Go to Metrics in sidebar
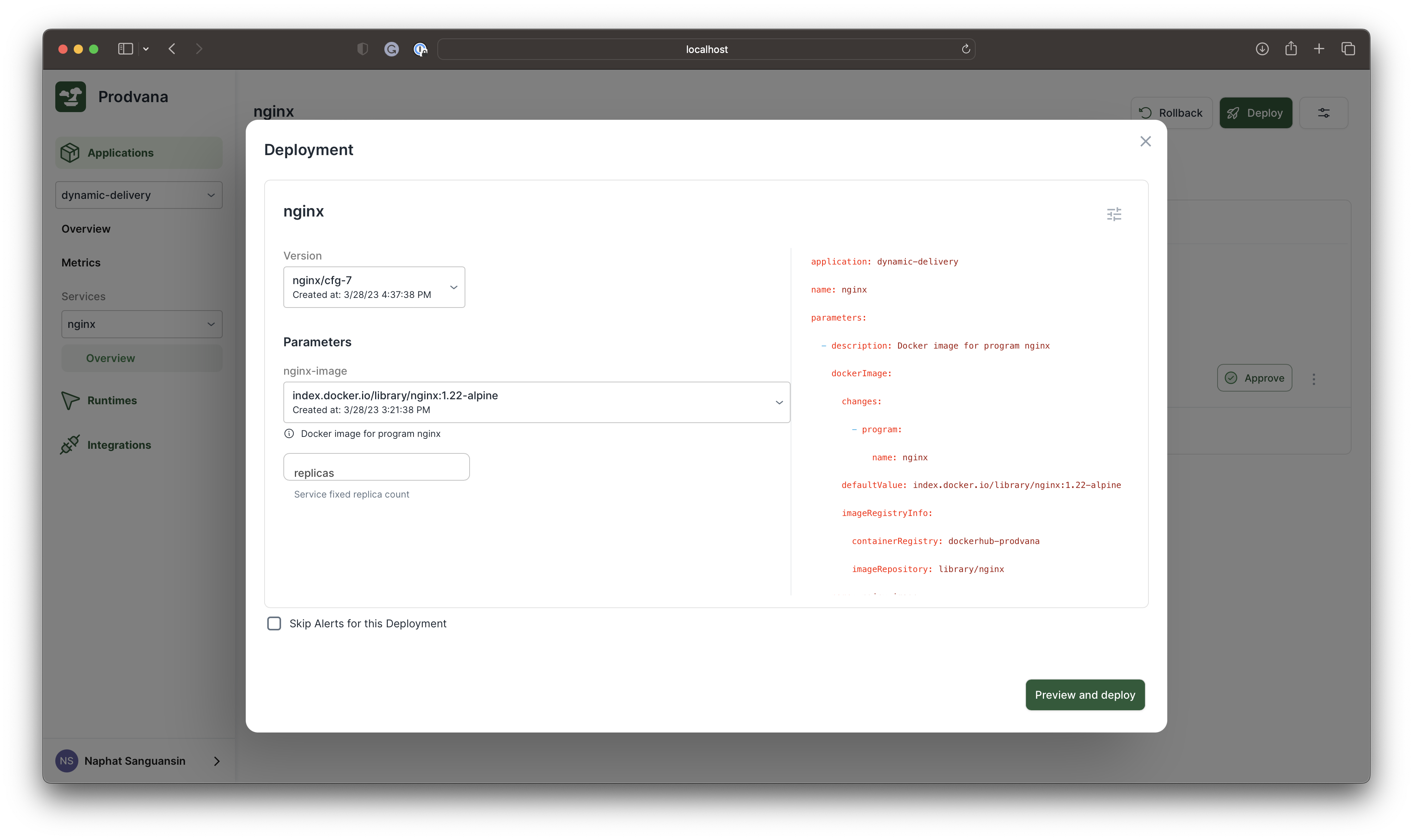1413x840 pixels. coord(81,263)
